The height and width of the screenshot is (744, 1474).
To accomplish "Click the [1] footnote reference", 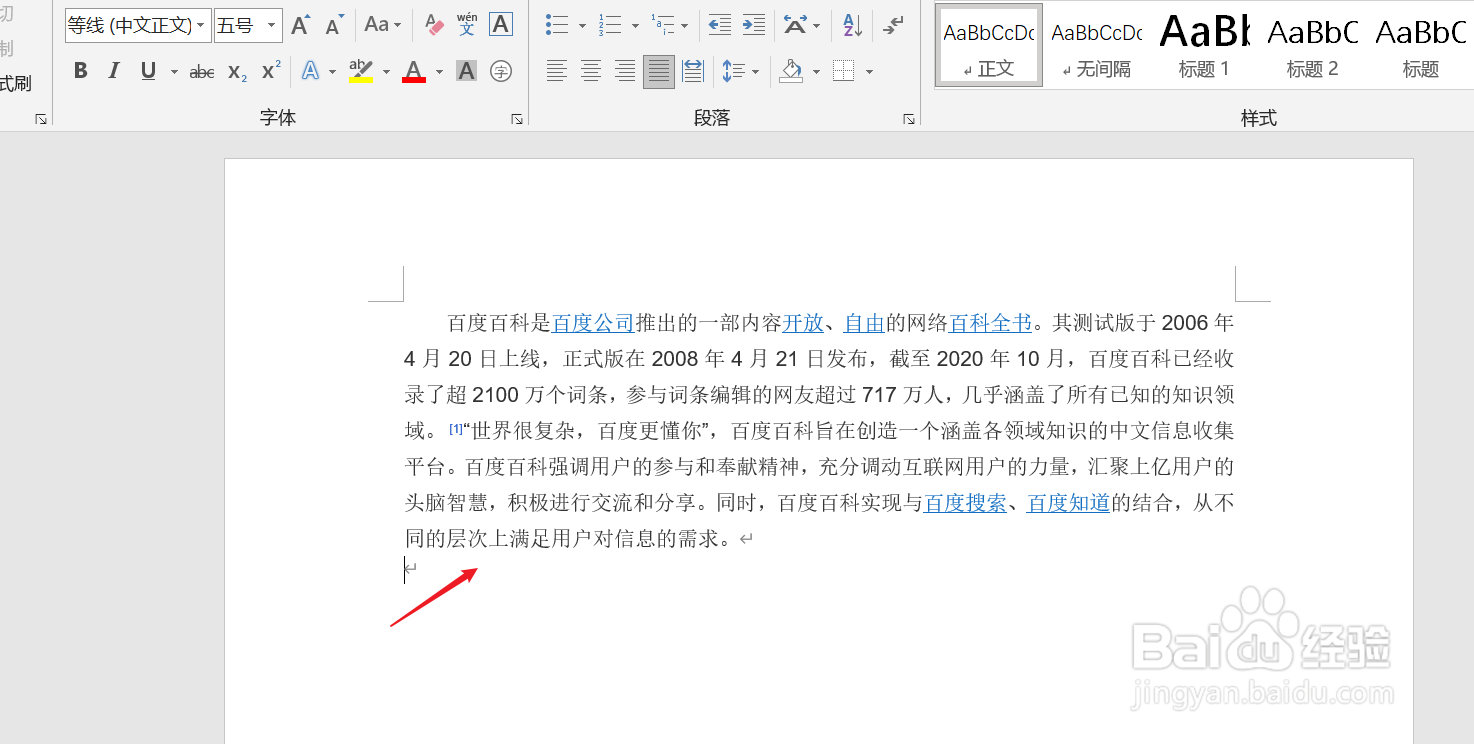I will click(456, 428).
